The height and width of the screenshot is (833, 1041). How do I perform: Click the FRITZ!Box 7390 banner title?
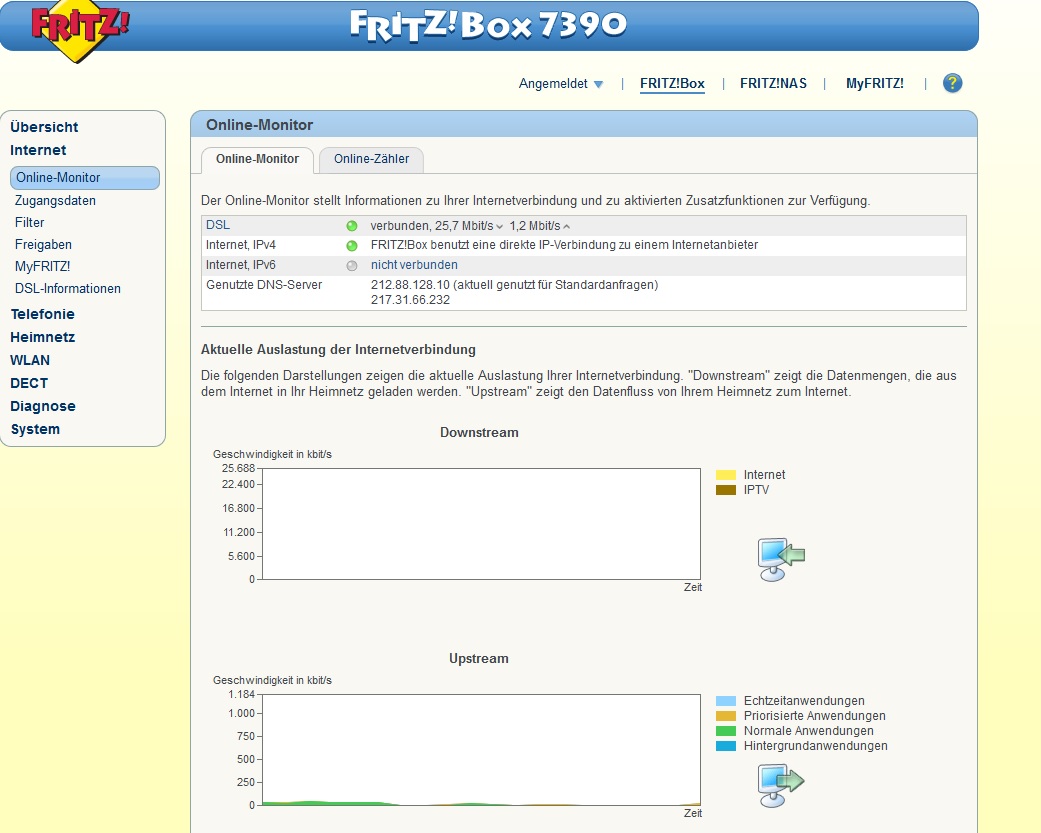(x=488, y=25)
